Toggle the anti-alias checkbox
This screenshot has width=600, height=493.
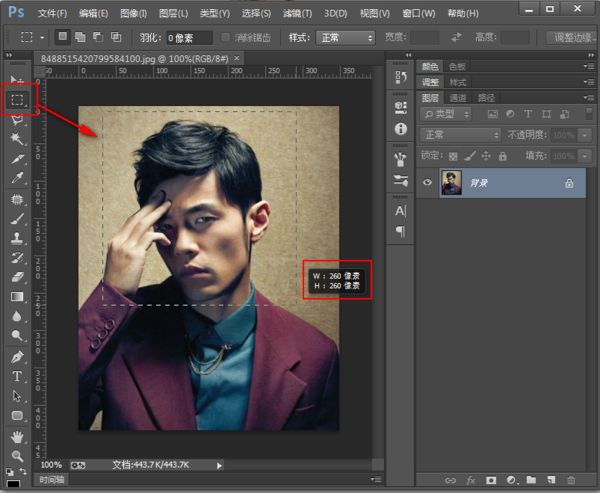(x=225, y=38)
